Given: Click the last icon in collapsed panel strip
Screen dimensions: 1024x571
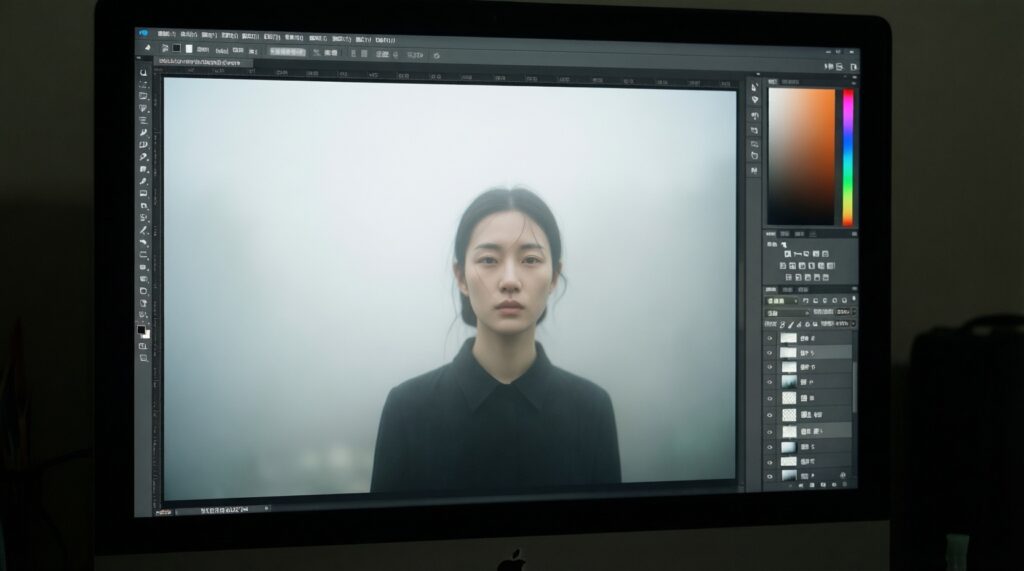Looking at the screenshot, I should tap(754, 171).
